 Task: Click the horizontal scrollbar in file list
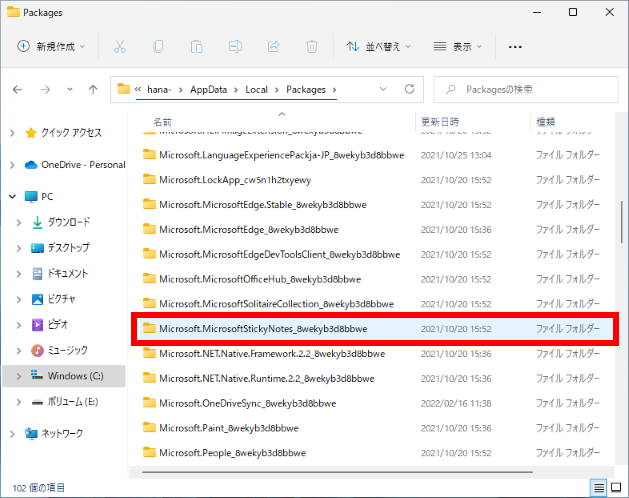coord(337,472)
